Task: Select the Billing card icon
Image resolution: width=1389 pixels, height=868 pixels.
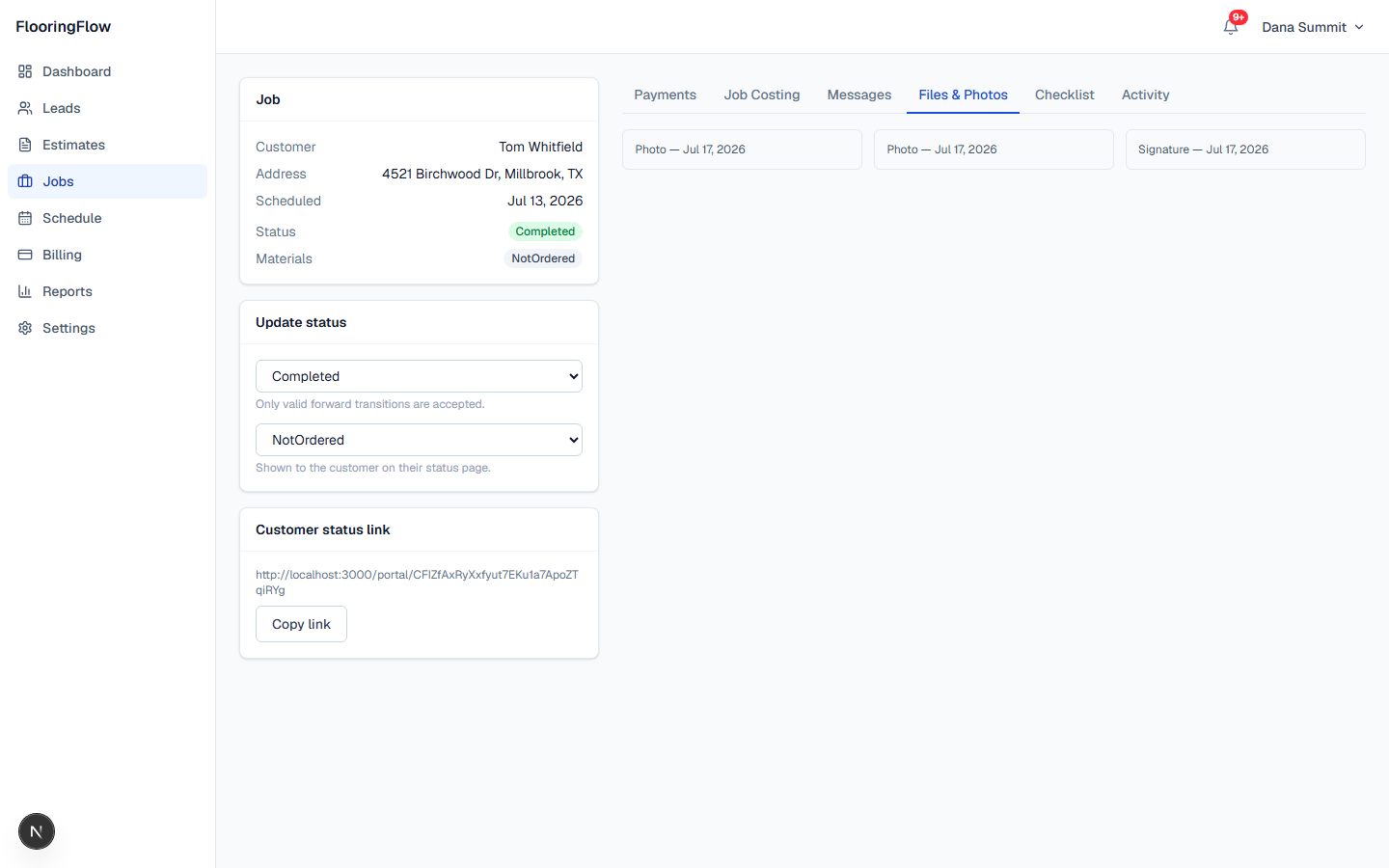Action: point(25,255)
